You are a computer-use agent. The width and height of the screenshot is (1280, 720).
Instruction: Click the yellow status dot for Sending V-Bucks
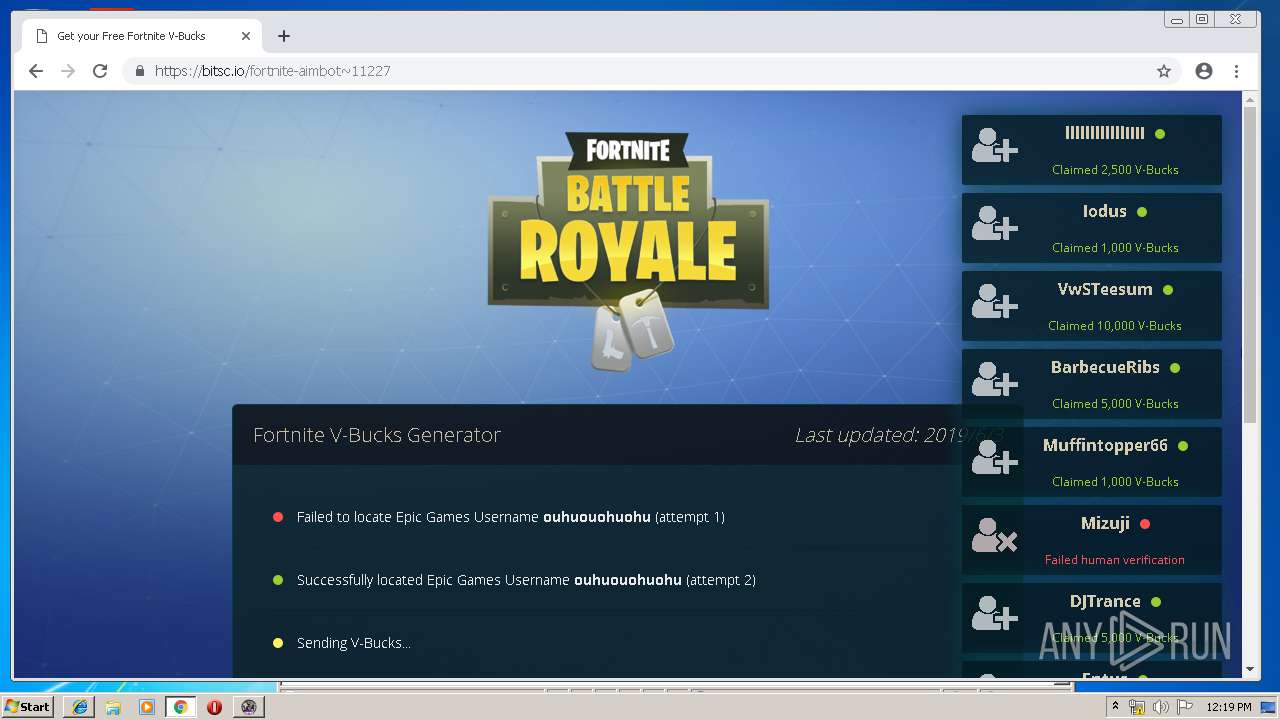pos(278,643)
